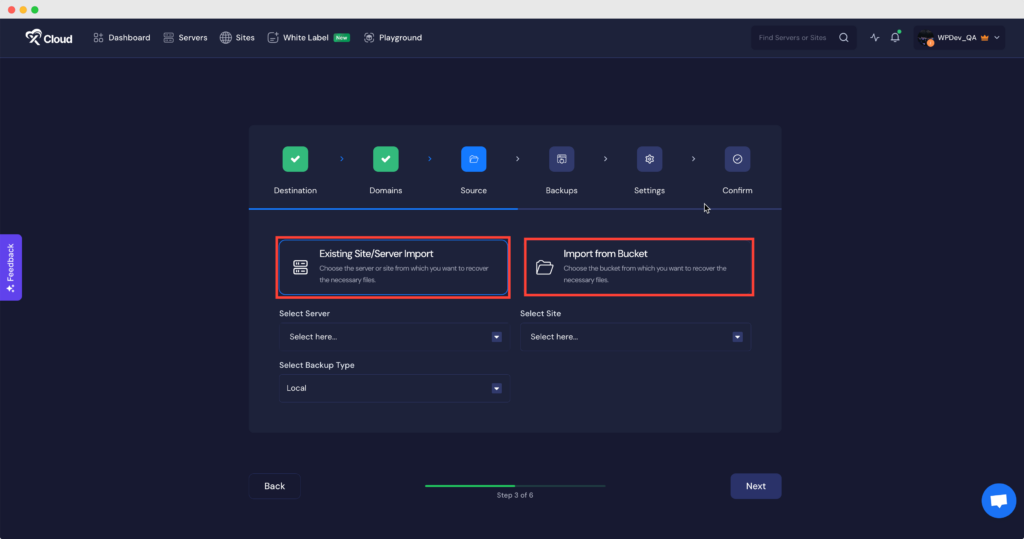Go to Servers in top navigation
Screen dimensions: 1024x539
coord(185,38)
